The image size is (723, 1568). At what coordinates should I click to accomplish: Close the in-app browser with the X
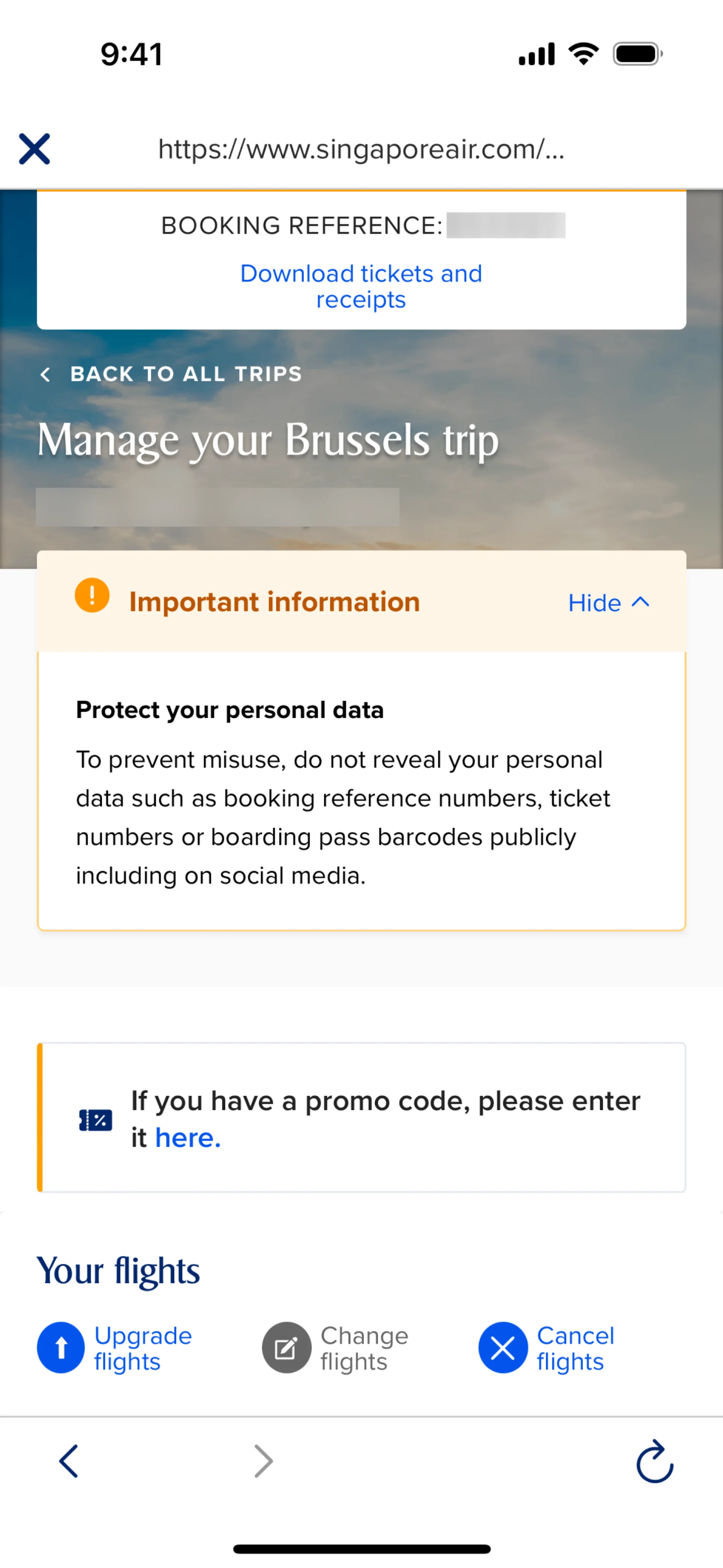(x=35, y=149)
